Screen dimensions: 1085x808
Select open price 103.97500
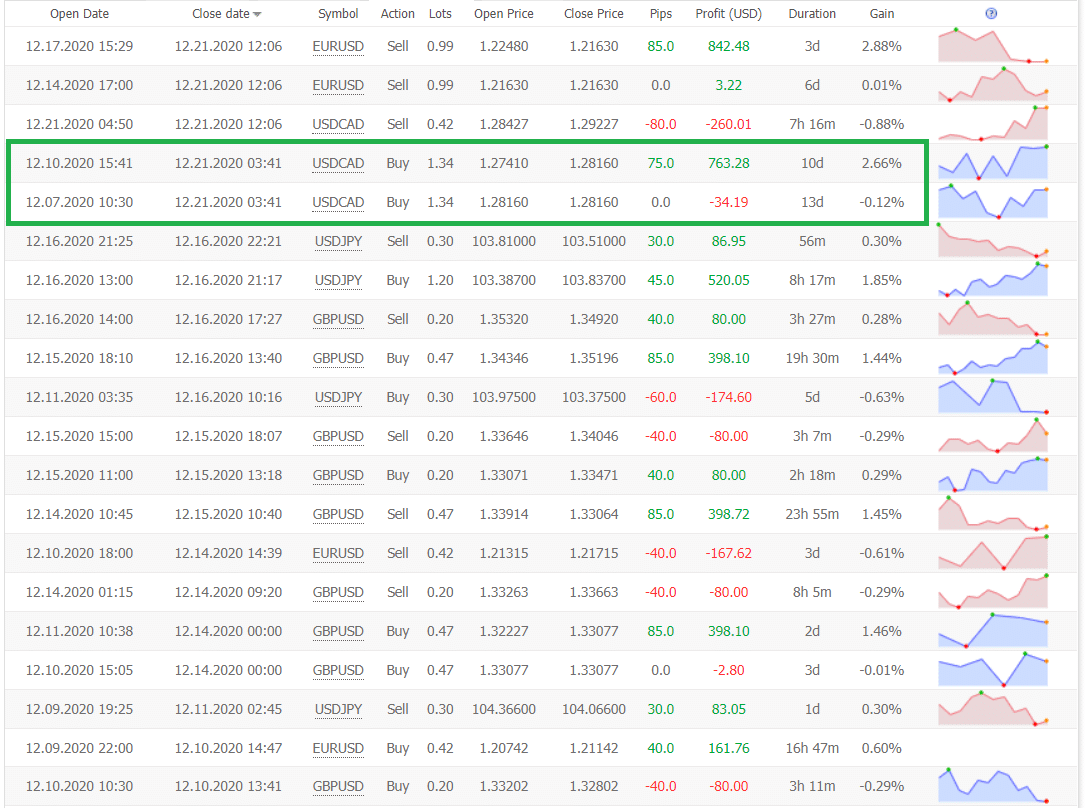point(504,397)
